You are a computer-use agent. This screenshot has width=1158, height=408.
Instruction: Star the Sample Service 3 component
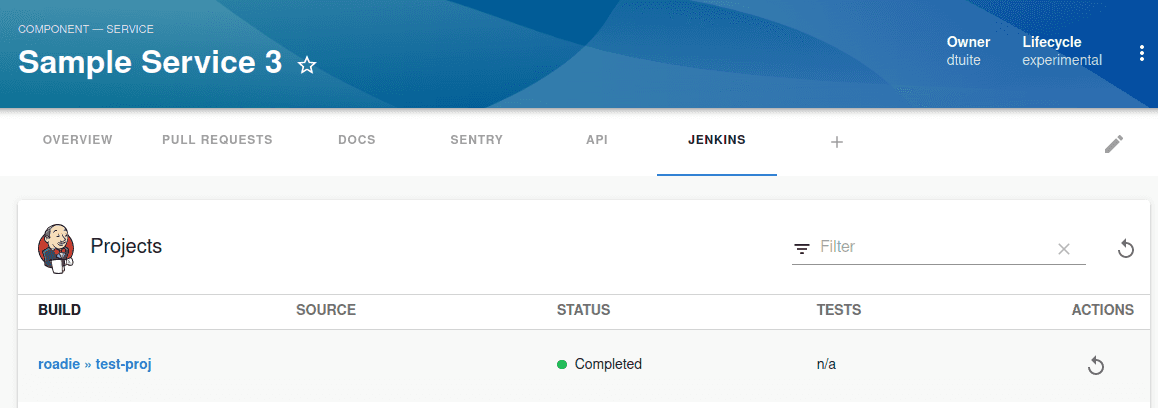[x=306, y=65]
